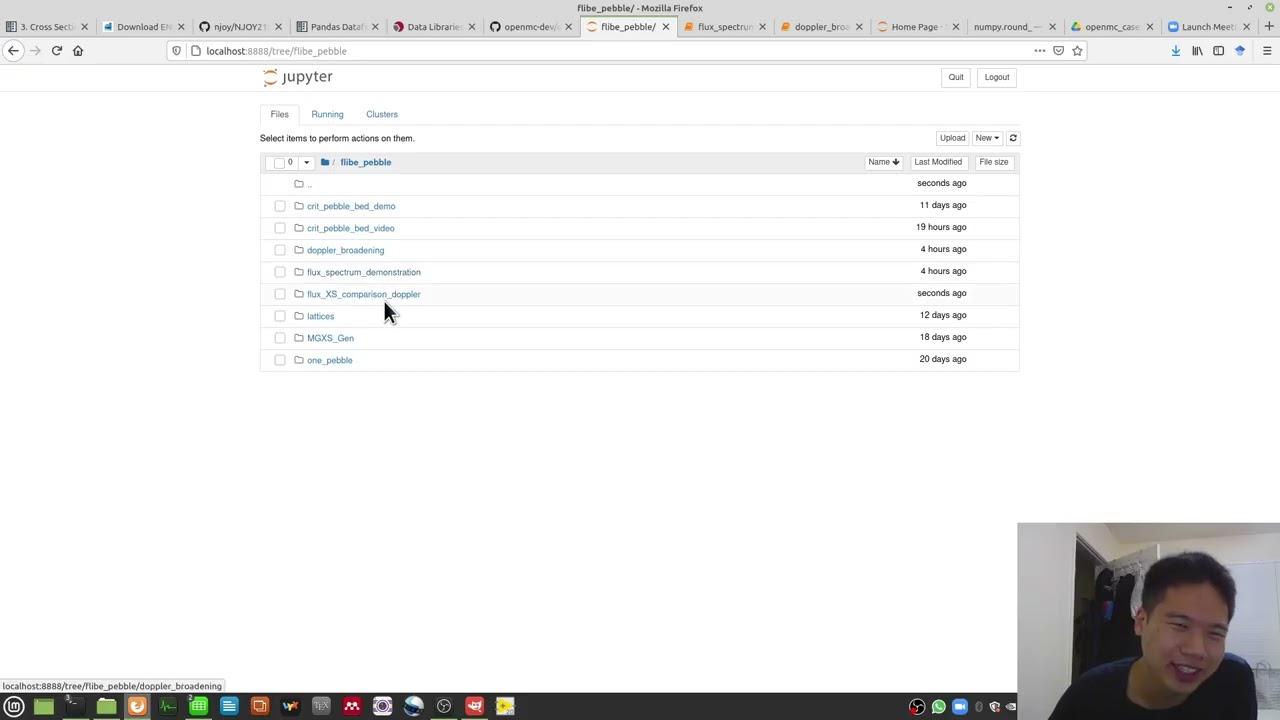1280x720 pixels.
Task: Open OBS Studio from the taskbar
Action: point(444,707)
